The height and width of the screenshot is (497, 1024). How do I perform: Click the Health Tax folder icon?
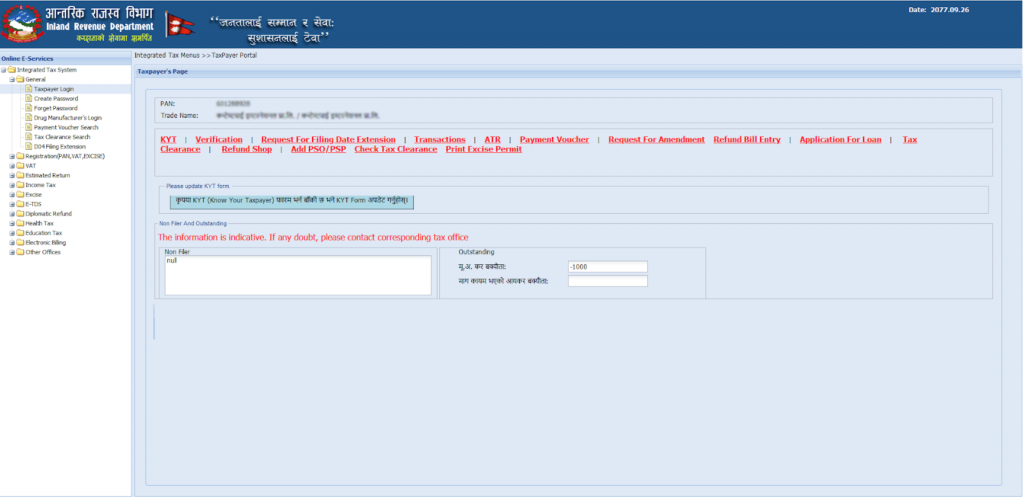tap(20, 223)
